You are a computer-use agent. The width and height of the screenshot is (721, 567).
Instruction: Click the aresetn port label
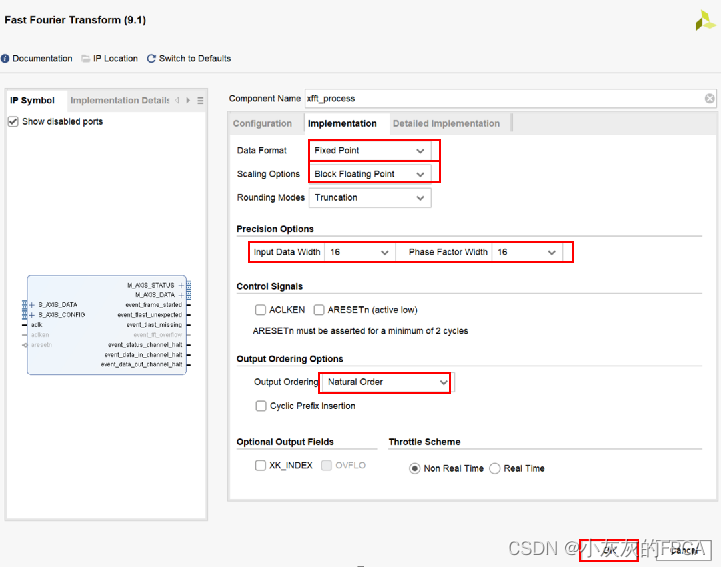click(41, 345)
